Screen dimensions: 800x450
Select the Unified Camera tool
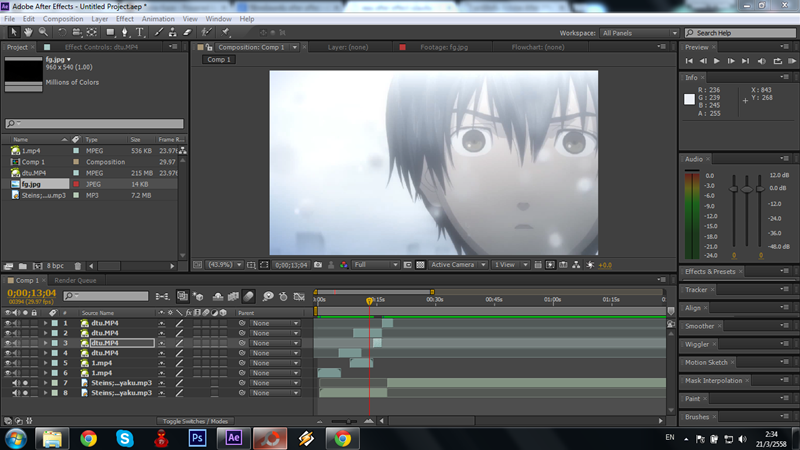pos(77,32)
